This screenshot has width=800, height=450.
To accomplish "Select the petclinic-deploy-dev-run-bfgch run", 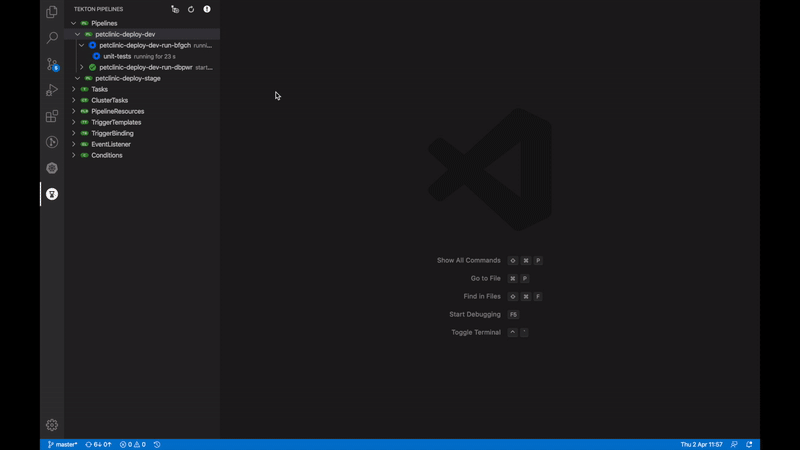I will point(145,45).
